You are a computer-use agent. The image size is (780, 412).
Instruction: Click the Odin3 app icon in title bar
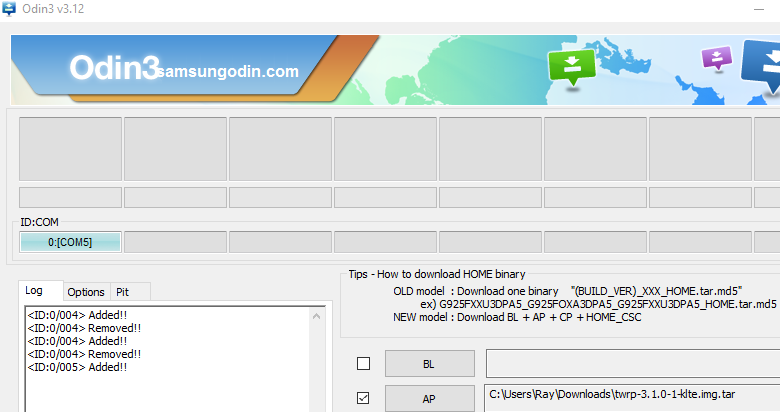pos(9,9)
